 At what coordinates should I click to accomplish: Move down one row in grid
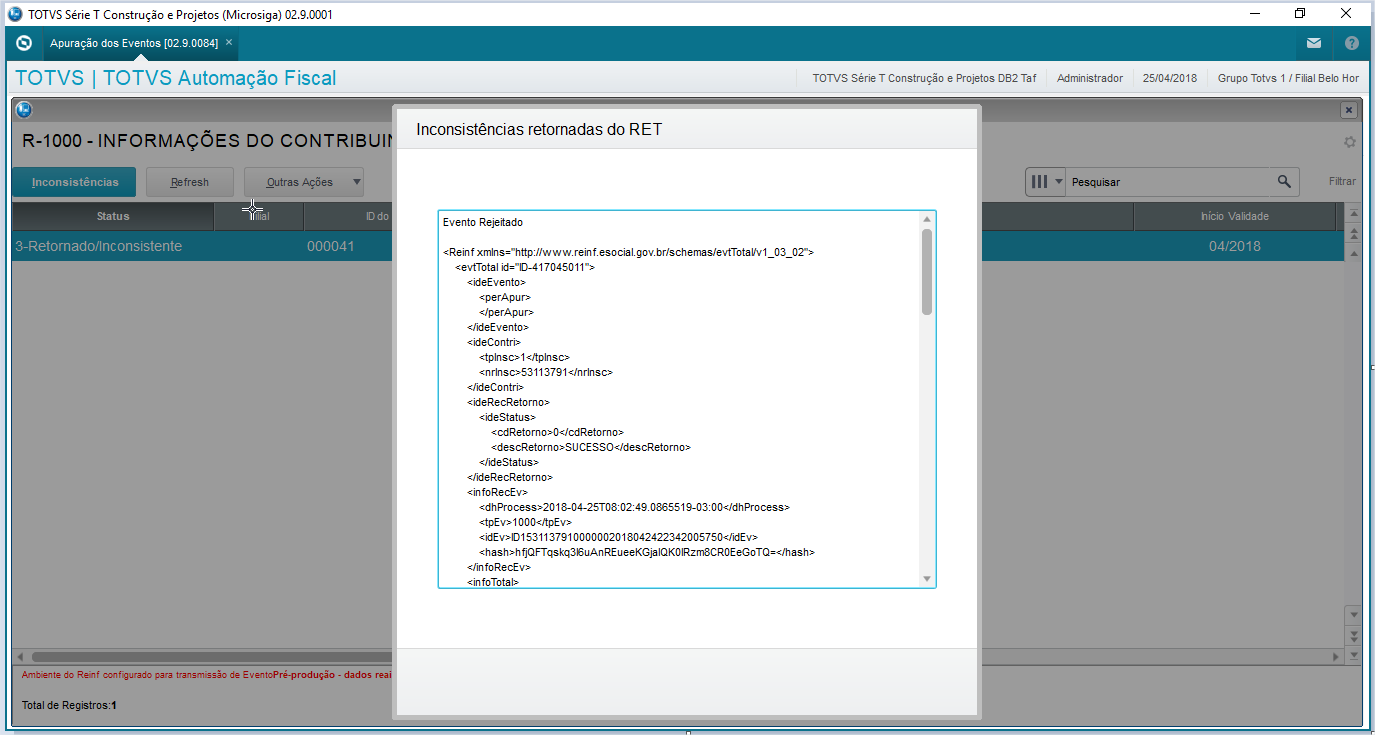point(1354,614)
